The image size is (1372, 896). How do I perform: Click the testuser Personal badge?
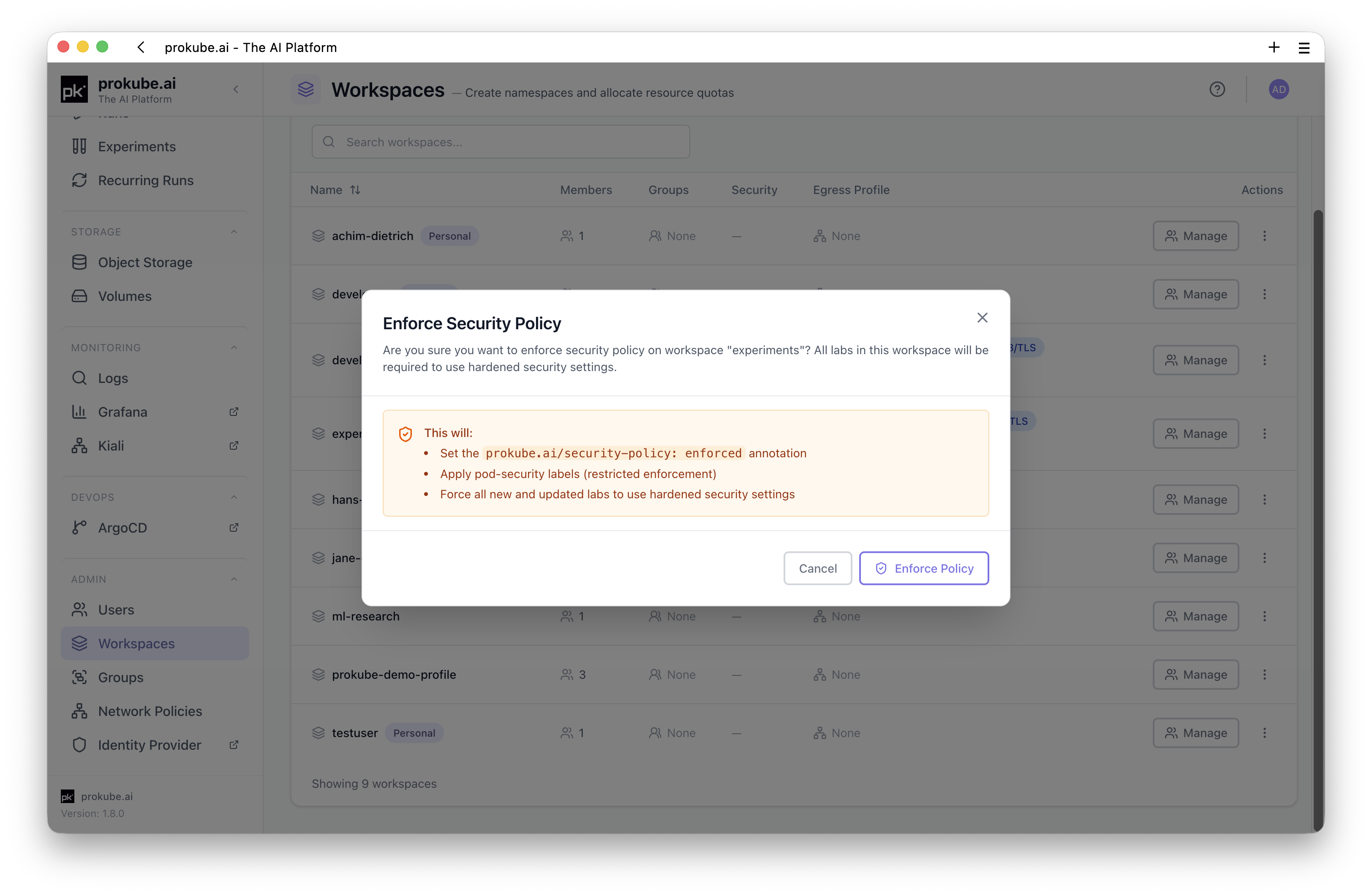click(414, 733)
